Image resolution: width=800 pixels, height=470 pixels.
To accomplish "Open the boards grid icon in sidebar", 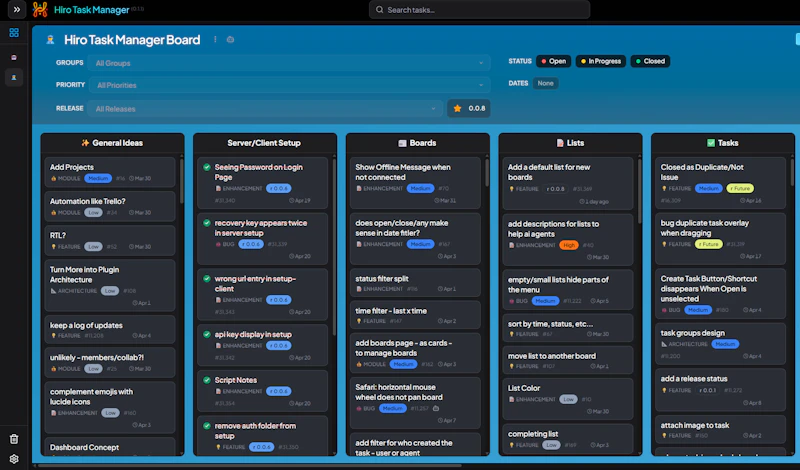I will tap(14, 33).
